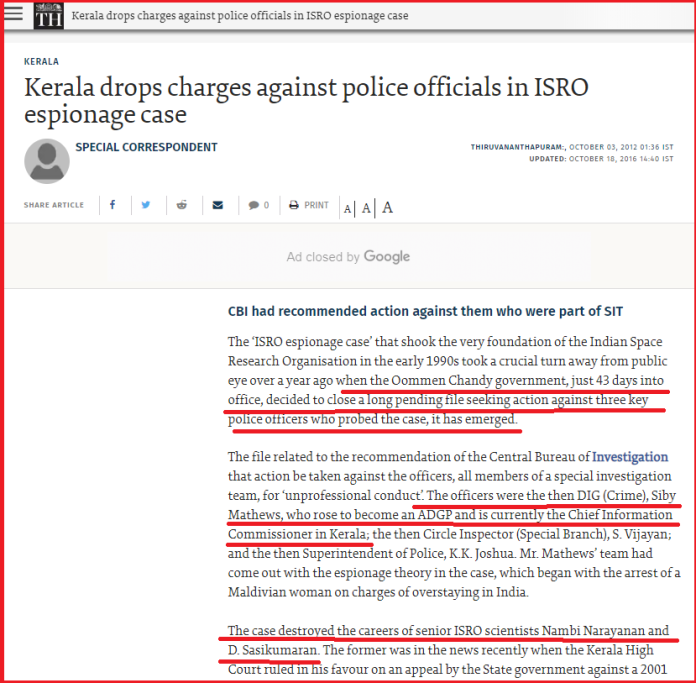Image resolution: width=696 pixels, height=683 pixels.
Task: Click the Google ad closed notice
Action: pos(348,257)
